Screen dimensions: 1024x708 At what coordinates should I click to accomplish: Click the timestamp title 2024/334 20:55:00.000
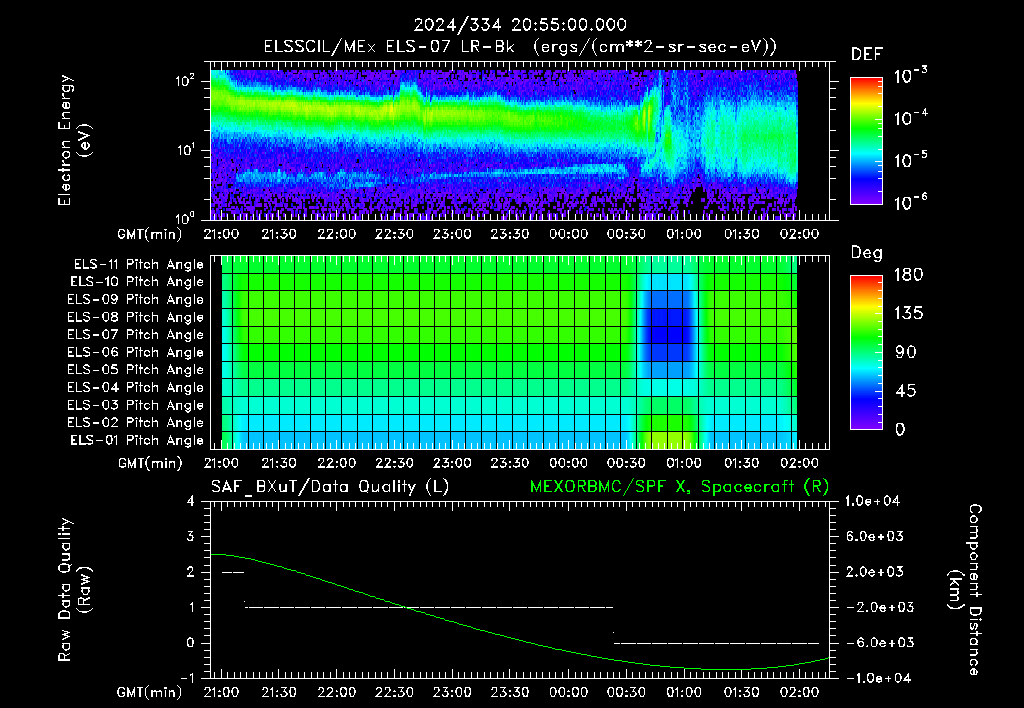click(x=520, y=25)
